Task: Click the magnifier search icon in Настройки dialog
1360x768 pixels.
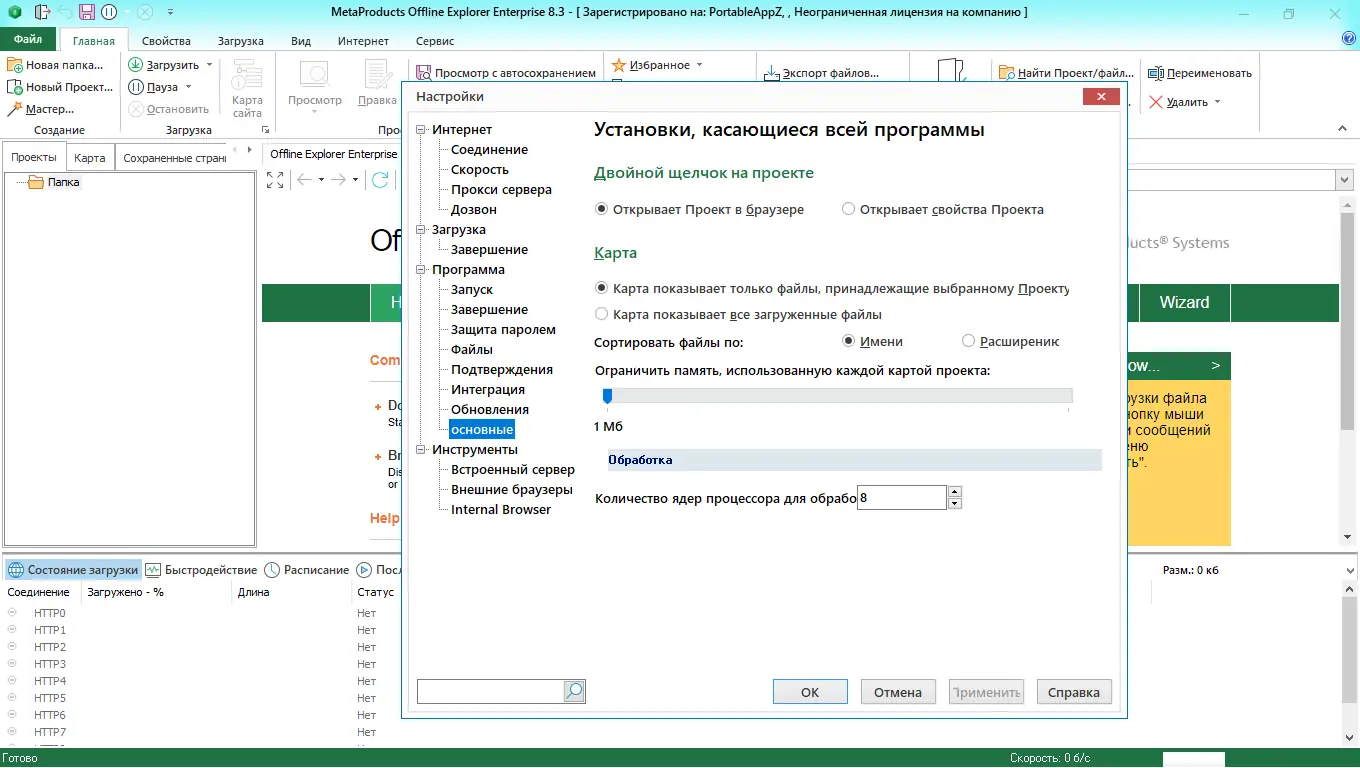Action: click(x=574, y=691)
